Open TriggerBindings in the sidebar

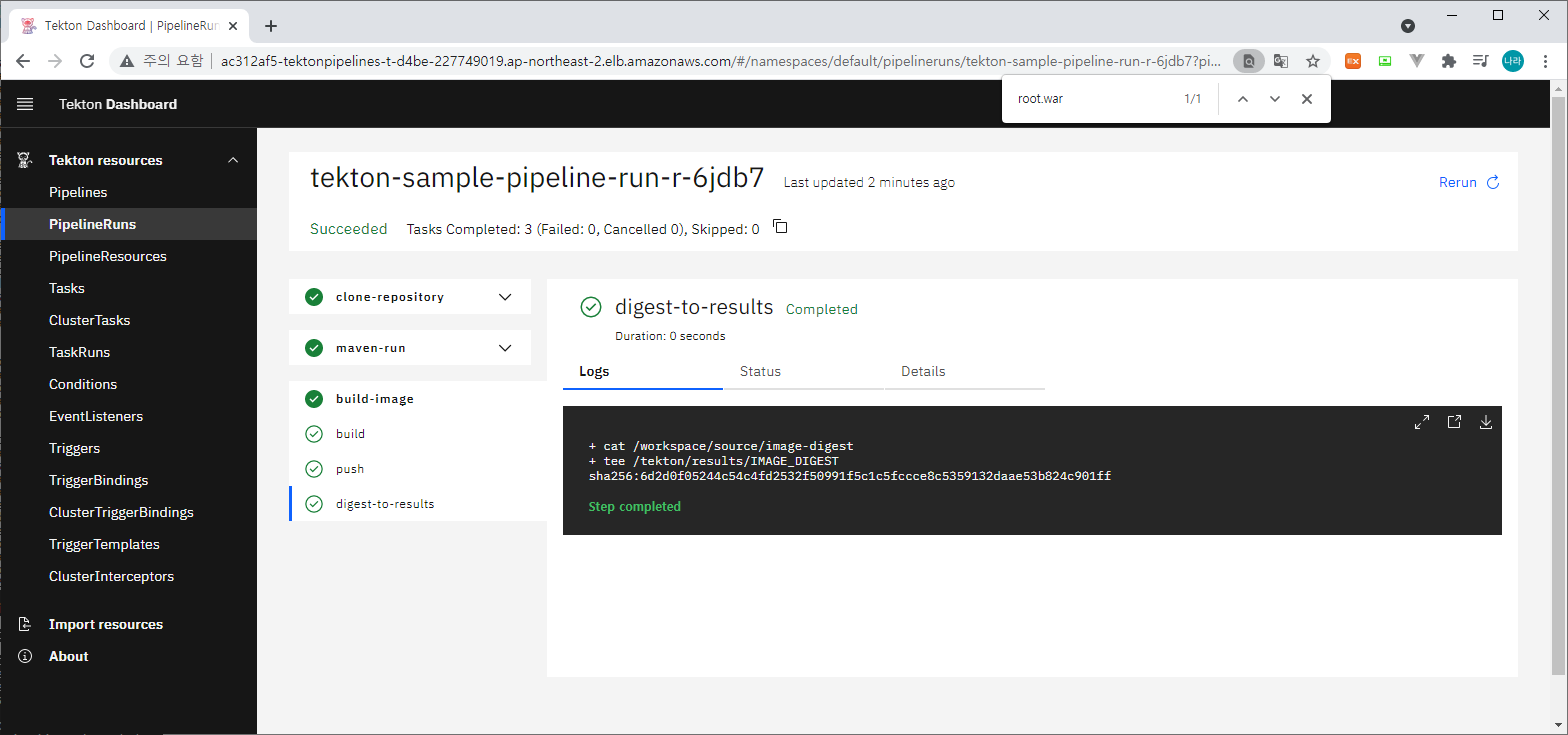128,480
